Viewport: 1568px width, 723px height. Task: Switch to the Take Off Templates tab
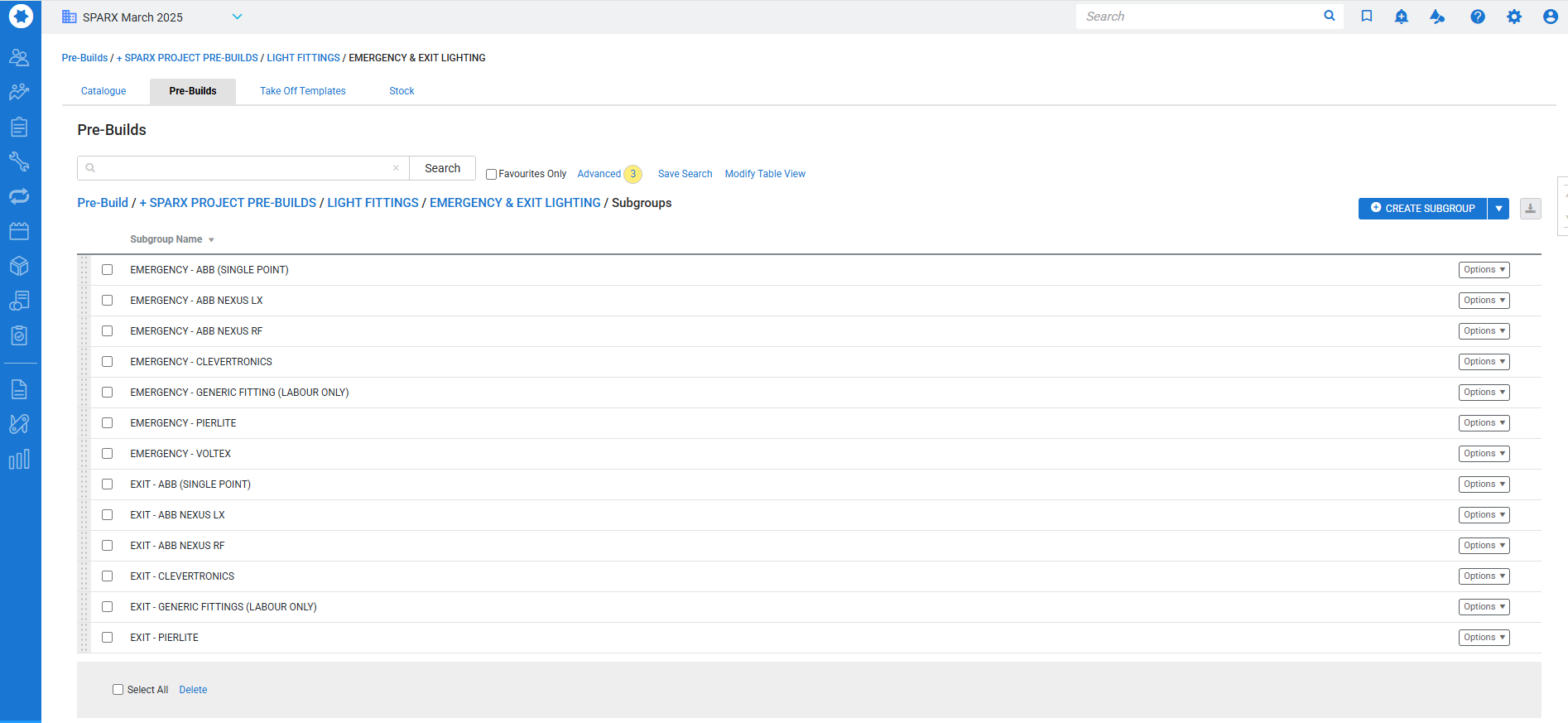(303, 91)
